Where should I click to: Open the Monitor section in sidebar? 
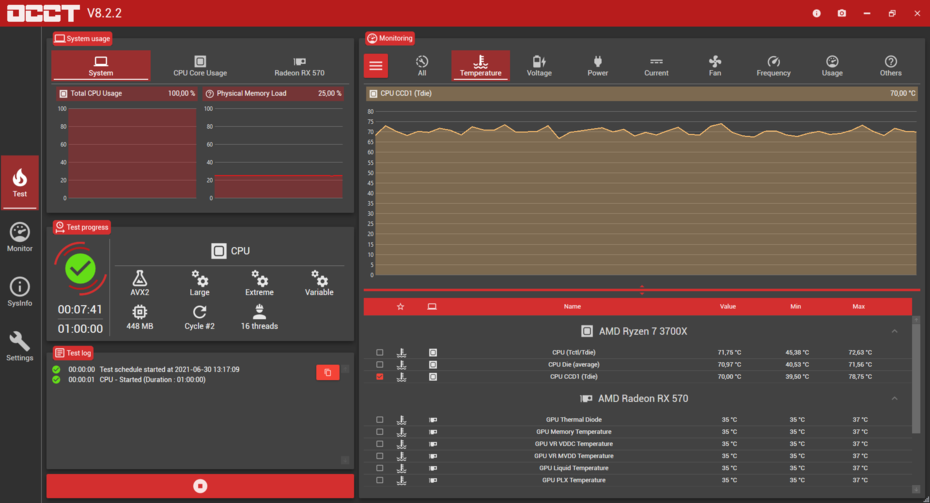coord(20,237)
